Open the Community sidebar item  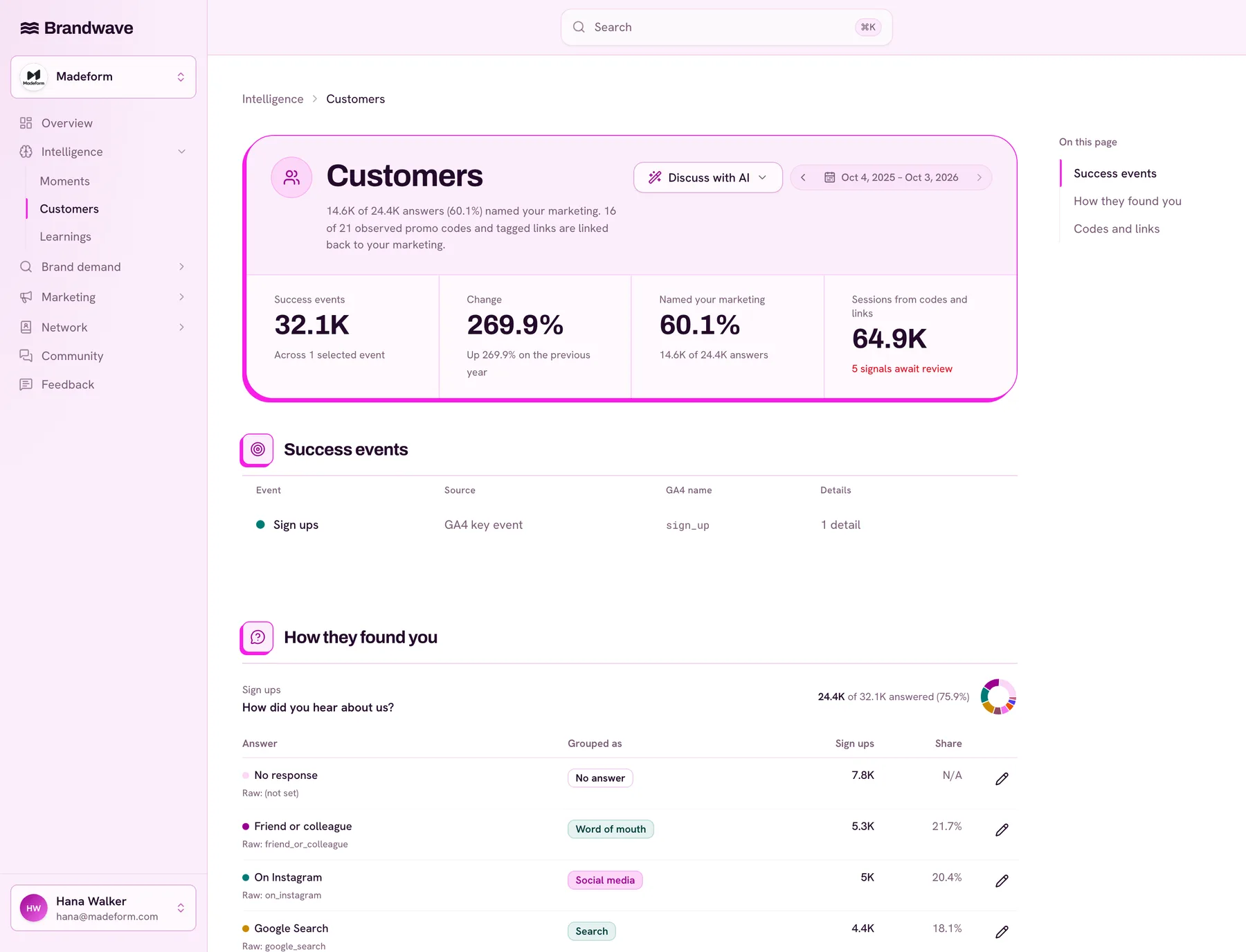tap(72, 356)
